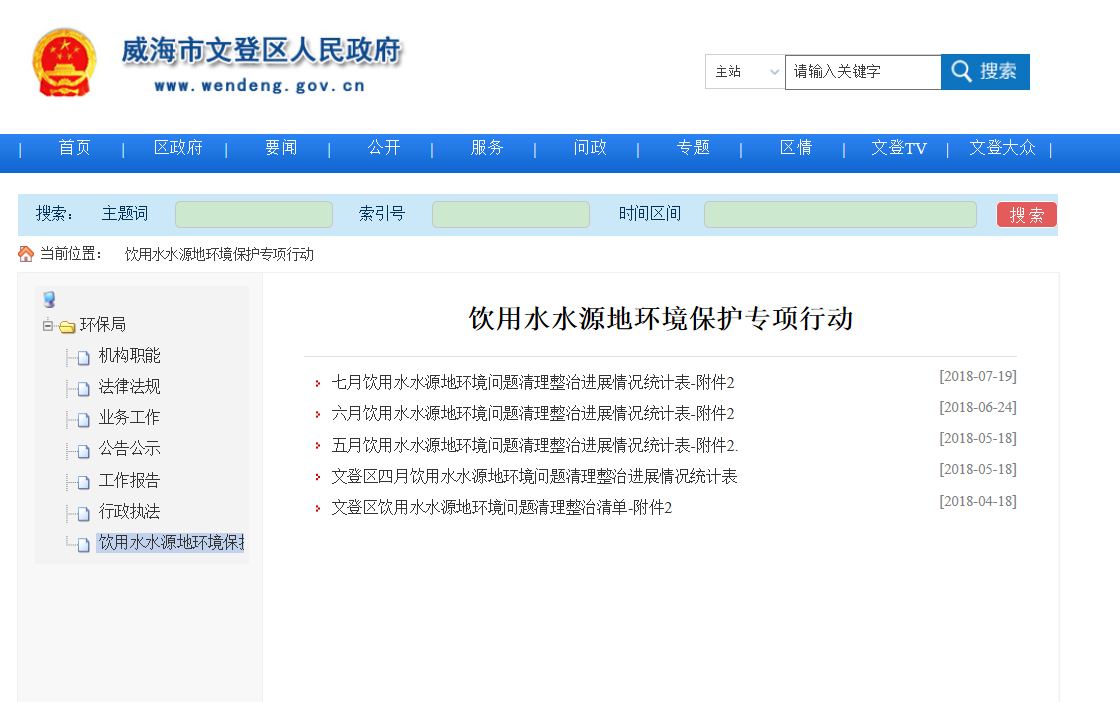This screenshot has height=702, width=1120.
Task: Click the 时间区间 input field
Action: tap(840, 214)
